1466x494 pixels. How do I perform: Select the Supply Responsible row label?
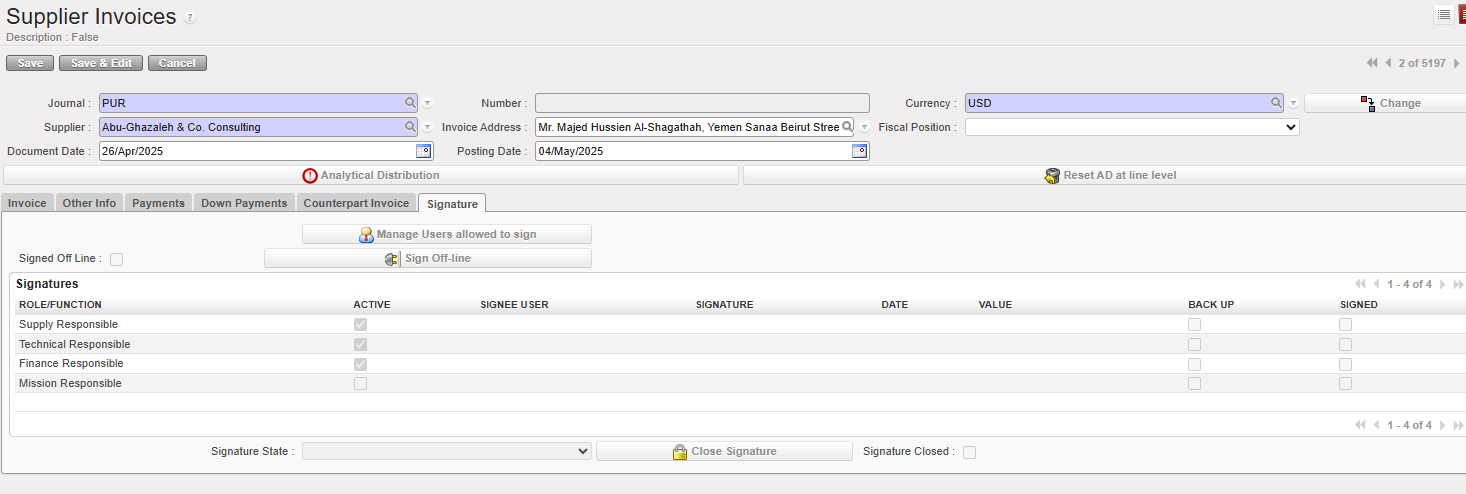(68, 325)
